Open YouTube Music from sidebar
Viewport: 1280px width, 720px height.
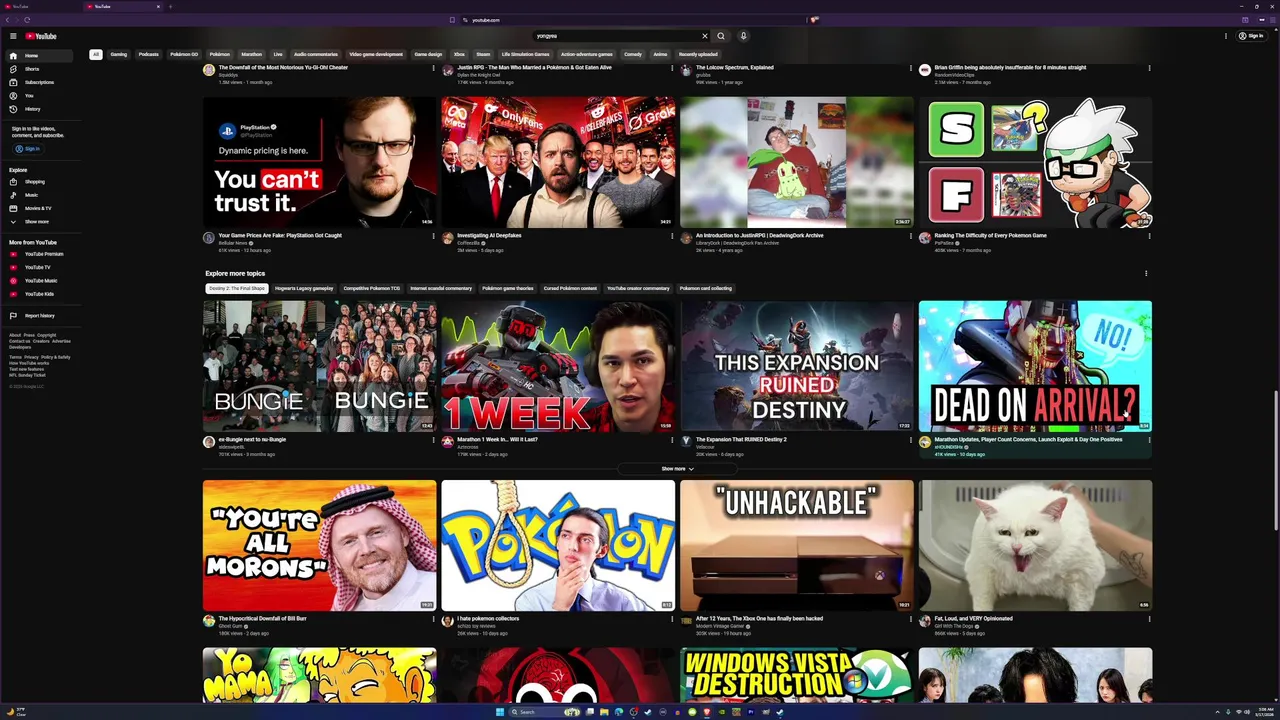point(38,281)
